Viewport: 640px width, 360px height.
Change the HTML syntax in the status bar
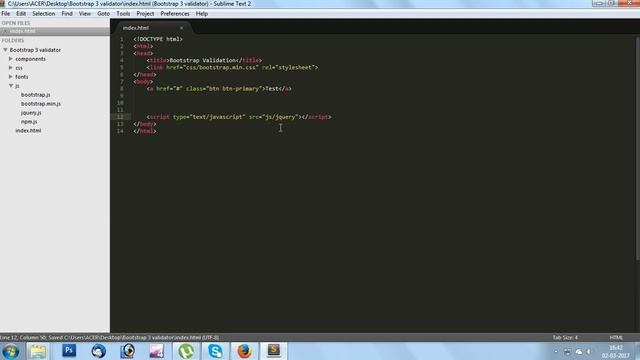click(x=616, y=338)
